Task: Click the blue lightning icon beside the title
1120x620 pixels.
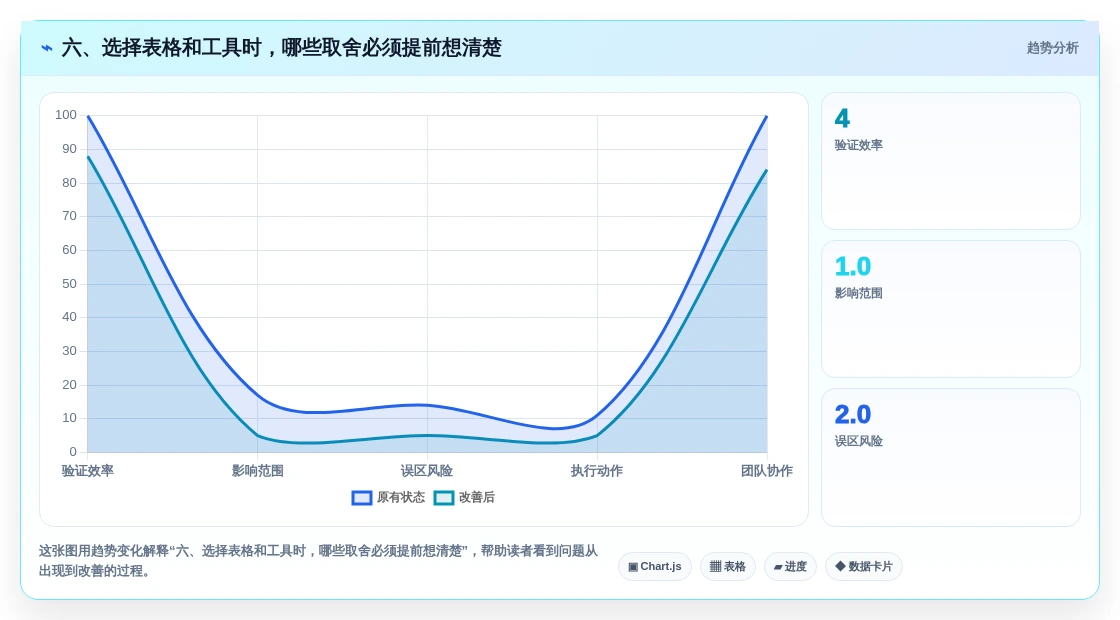Action: (46, 48)
